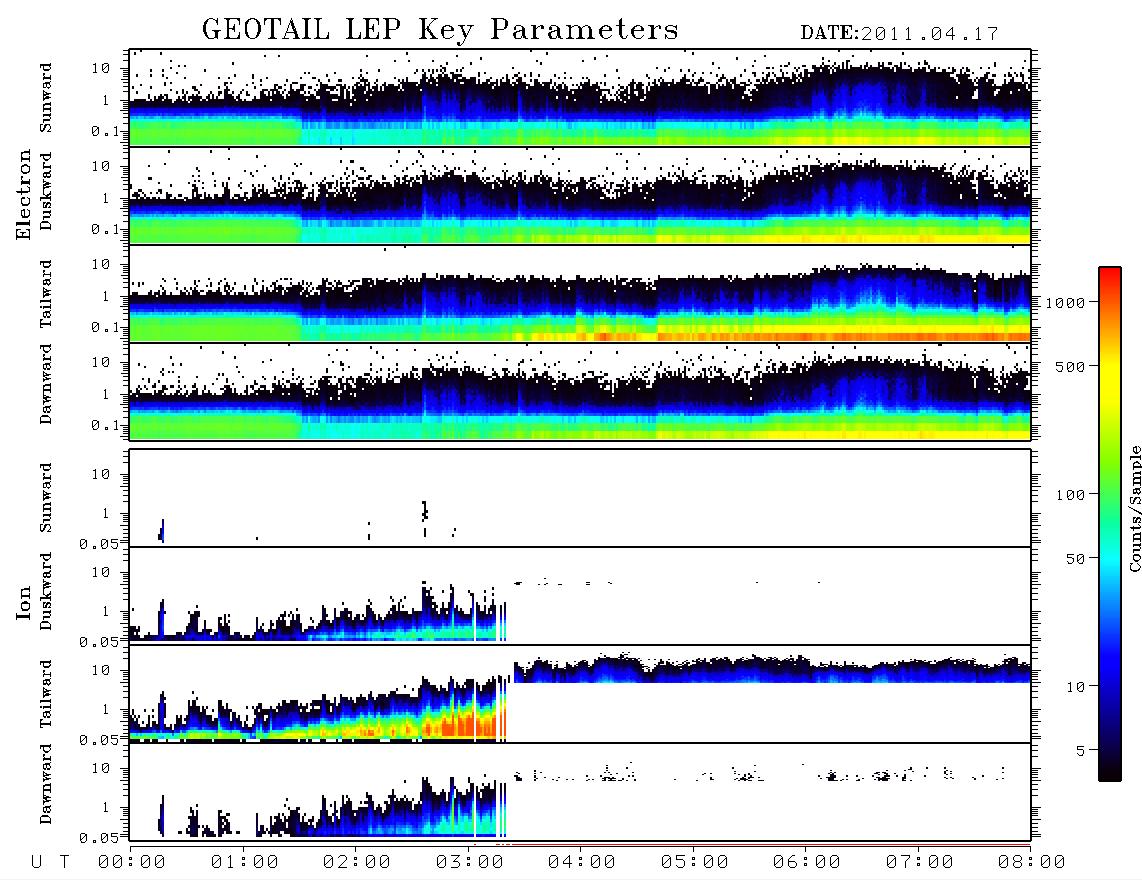This screenshot has height=880, width=1142.
Task: Click the Electron Tailward spectrogram panel
Action: (580, 294)
